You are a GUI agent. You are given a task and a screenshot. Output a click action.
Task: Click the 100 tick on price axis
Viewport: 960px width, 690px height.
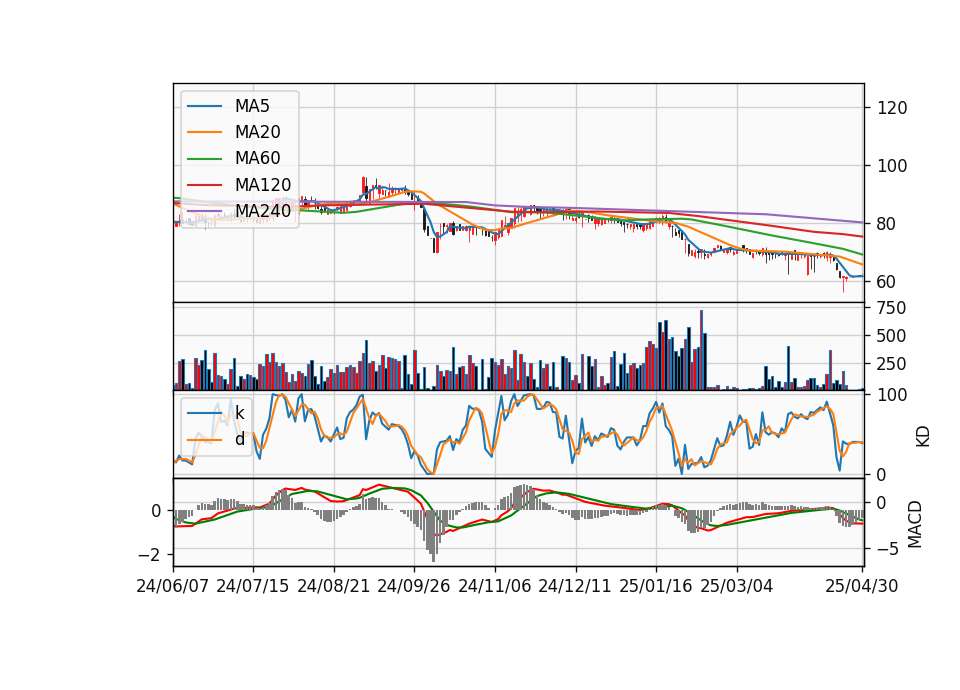(892, 166)
